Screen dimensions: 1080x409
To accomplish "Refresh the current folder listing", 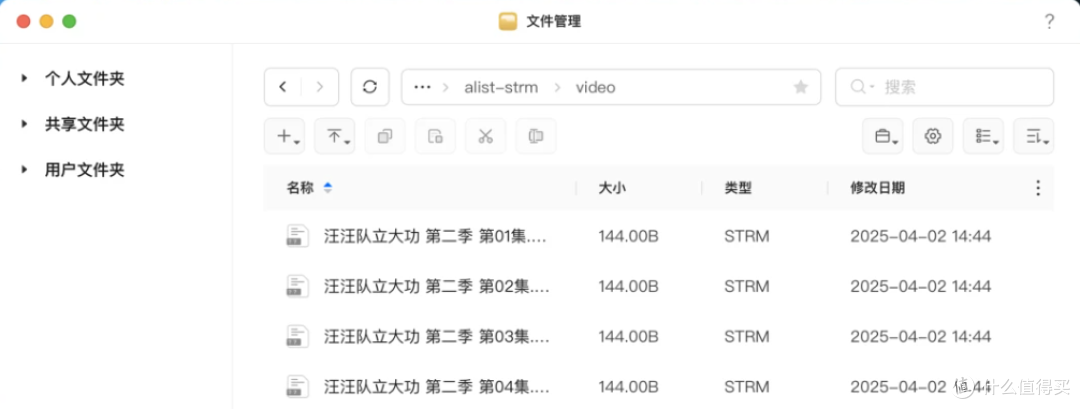I will coord(370,87).
